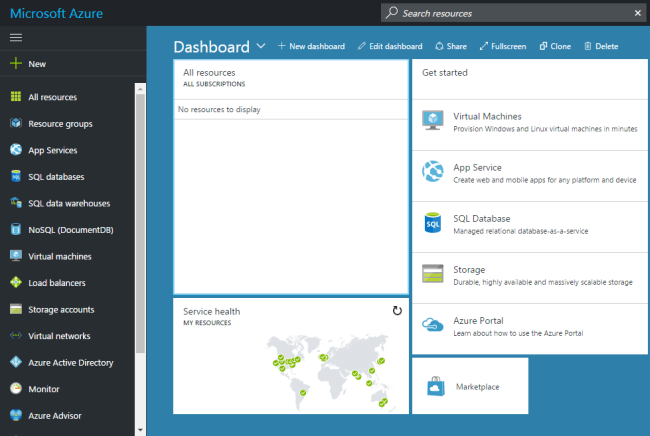Click the Microsoft Azure logo text
Image resolution: width=650 pixels, height=436 pixels.
(56, 13)
